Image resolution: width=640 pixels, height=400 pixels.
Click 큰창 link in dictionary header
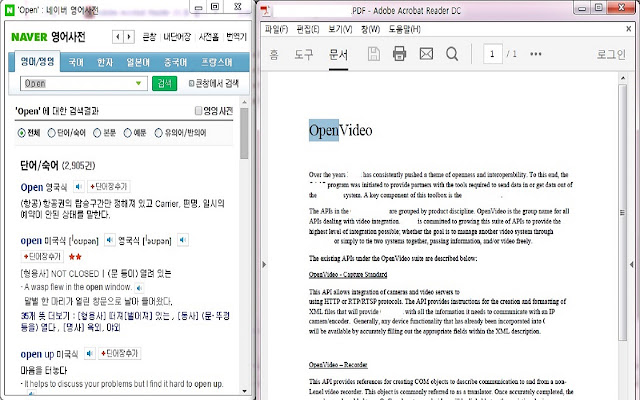[149, 37]
